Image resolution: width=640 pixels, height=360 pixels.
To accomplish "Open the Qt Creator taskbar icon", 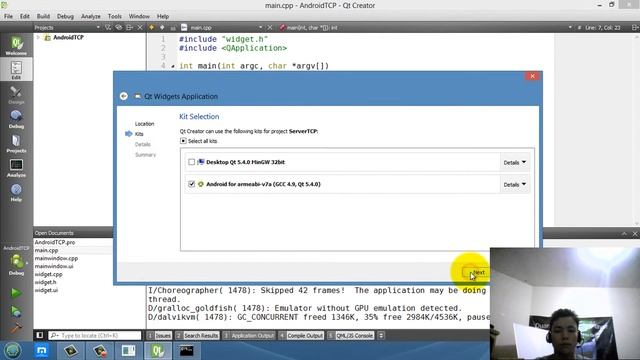I will click(158, 351).
